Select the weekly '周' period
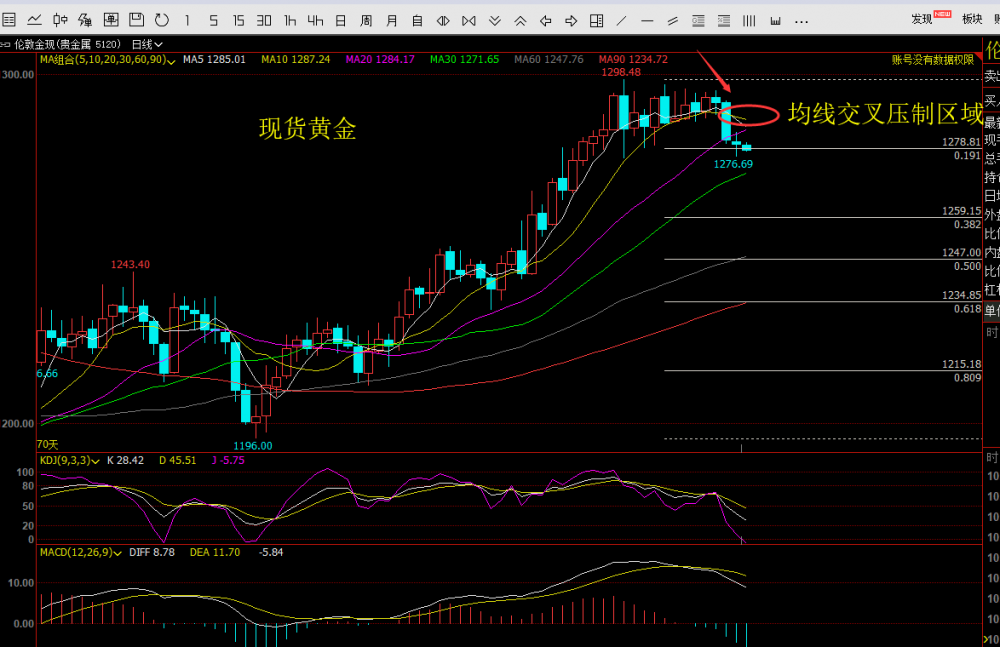The height and width of the screenshot is (647, 1000). coord(366,21)
